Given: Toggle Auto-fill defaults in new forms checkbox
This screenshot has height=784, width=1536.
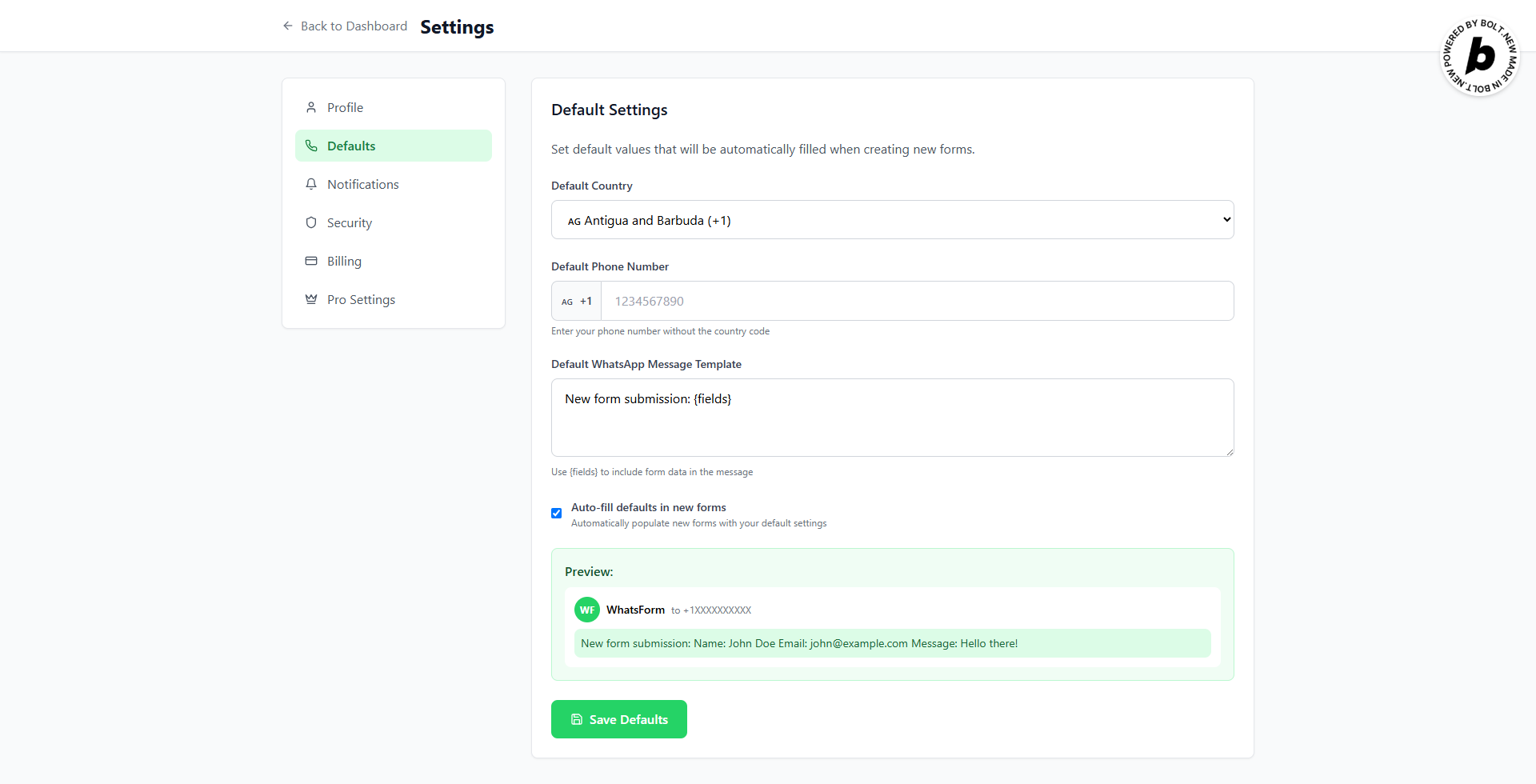Looking at the screenshot, I should pos(557,514).
